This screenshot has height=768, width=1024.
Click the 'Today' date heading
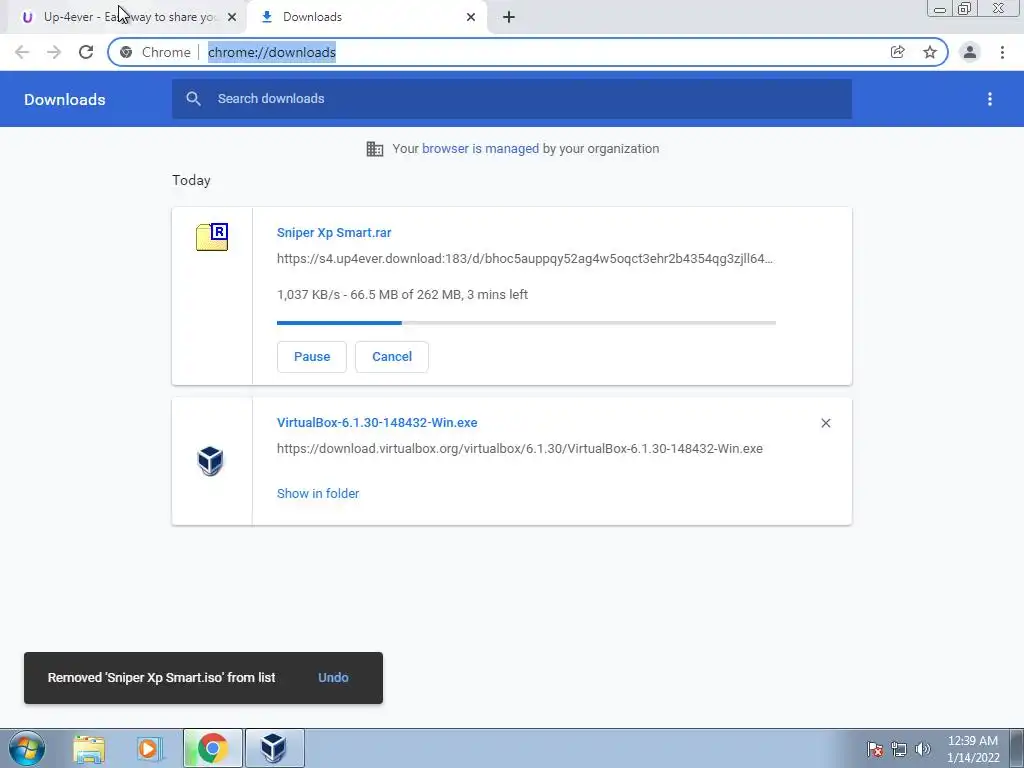point(191,180)
